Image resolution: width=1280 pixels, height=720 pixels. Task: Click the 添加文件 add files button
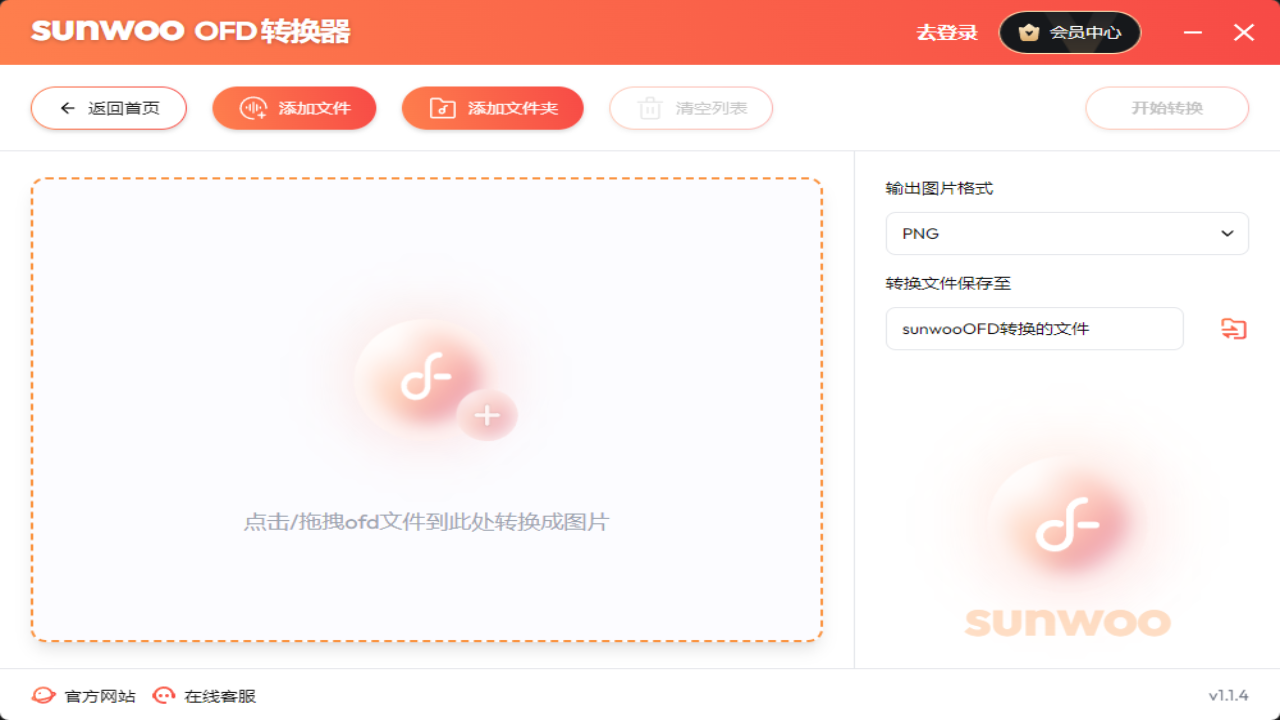294,107
